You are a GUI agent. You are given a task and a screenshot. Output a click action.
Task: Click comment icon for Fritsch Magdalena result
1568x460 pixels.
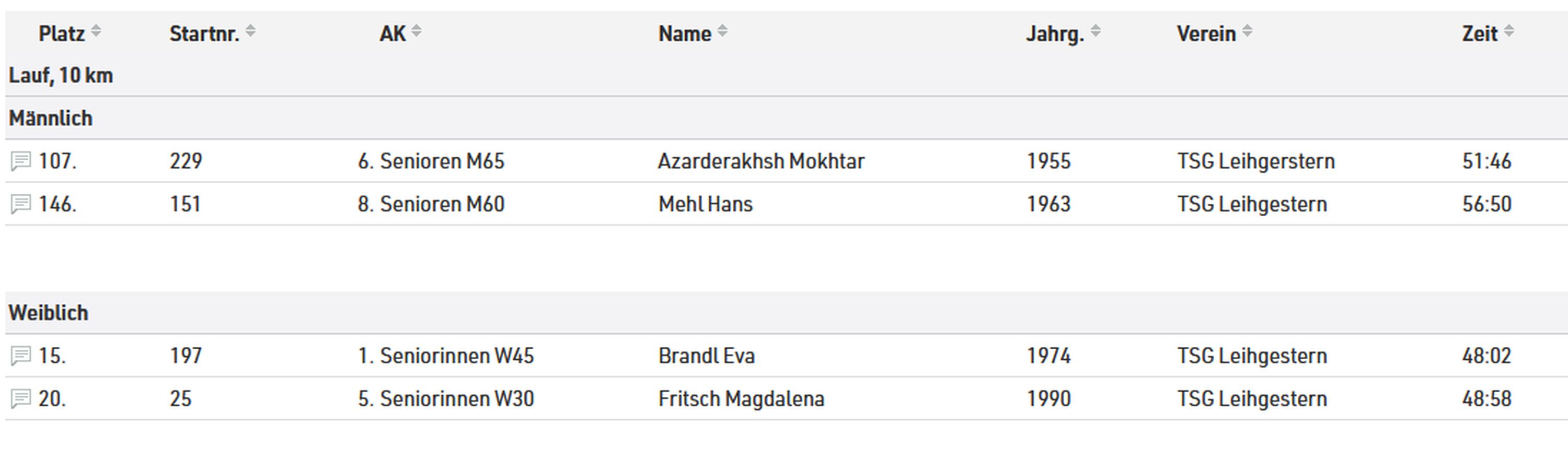click(x=21, y=399)
